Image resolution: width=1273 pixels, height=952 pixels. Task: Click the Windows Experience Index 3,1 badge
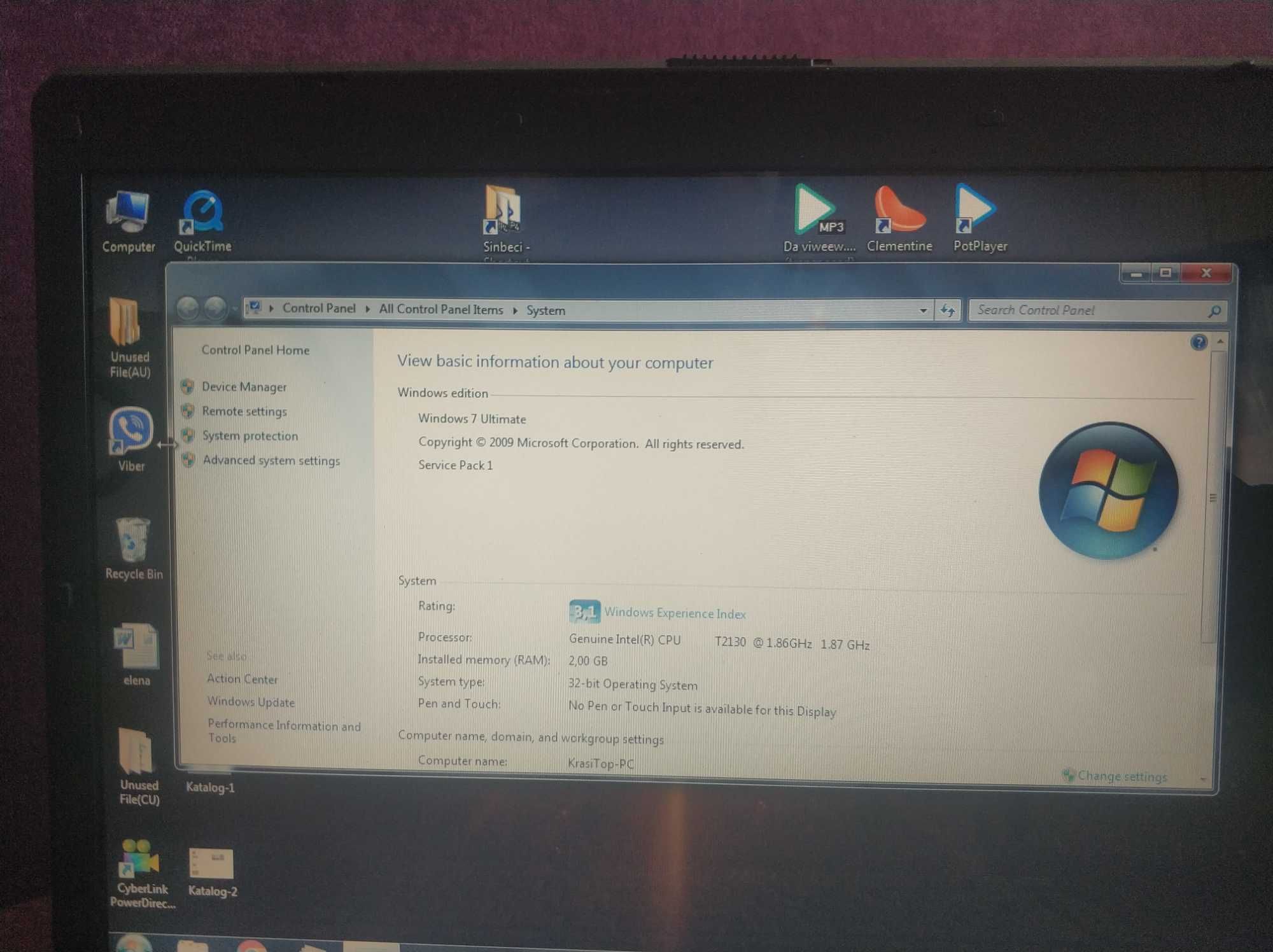(x=584, y=612)
